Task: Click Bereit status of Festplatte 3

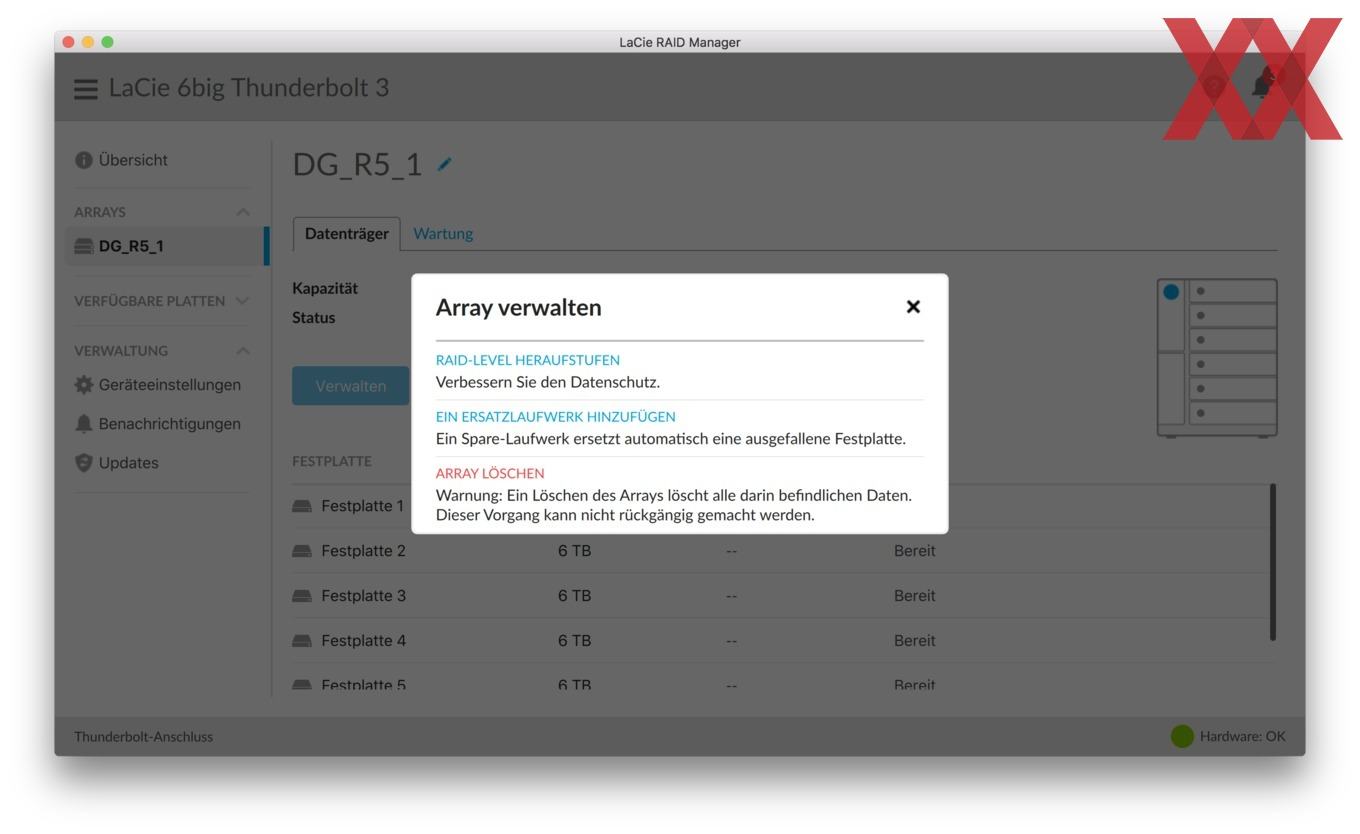Action: click(915, 596)
